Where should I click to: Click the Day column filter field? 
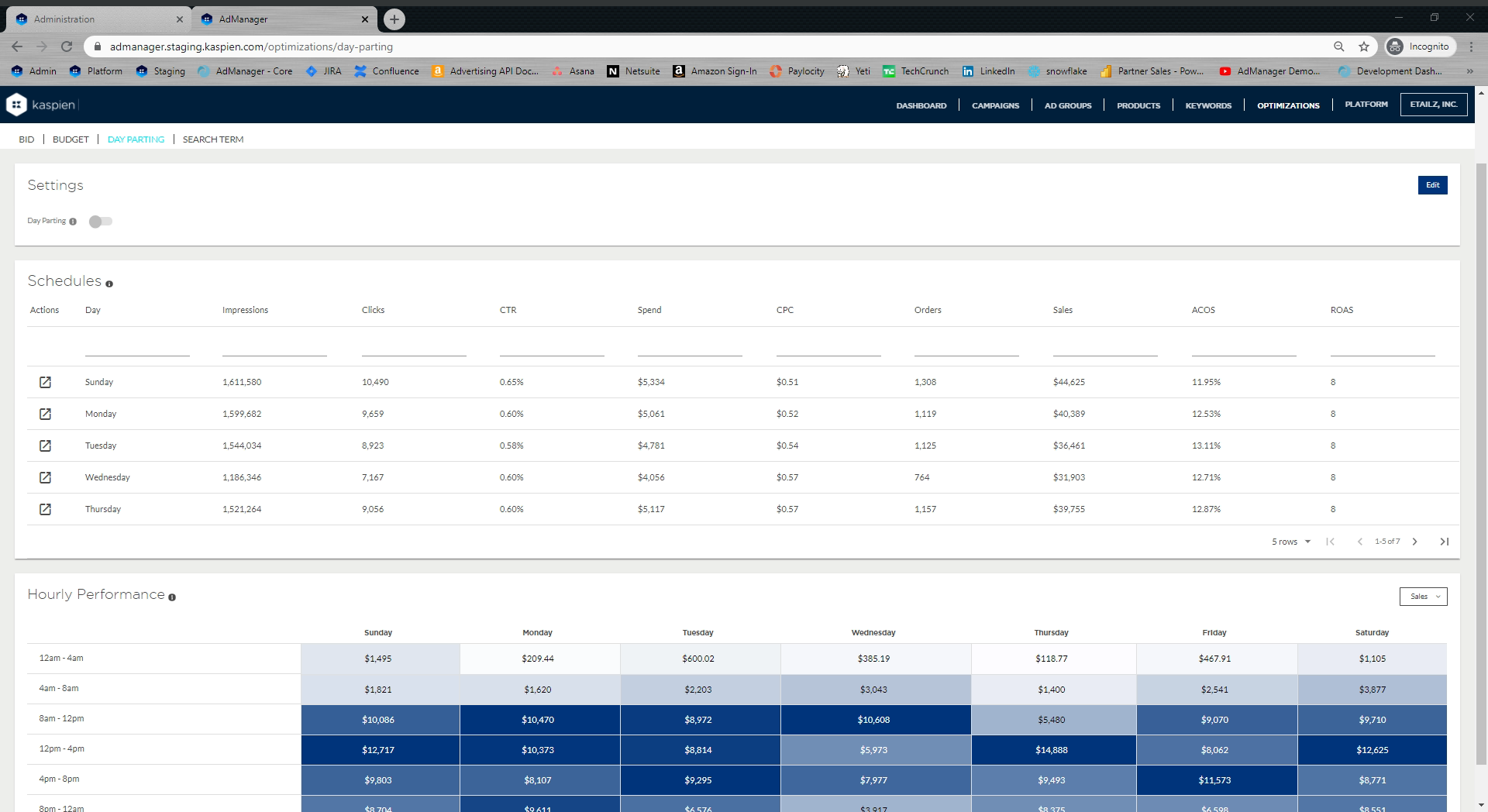click(137, 347)
